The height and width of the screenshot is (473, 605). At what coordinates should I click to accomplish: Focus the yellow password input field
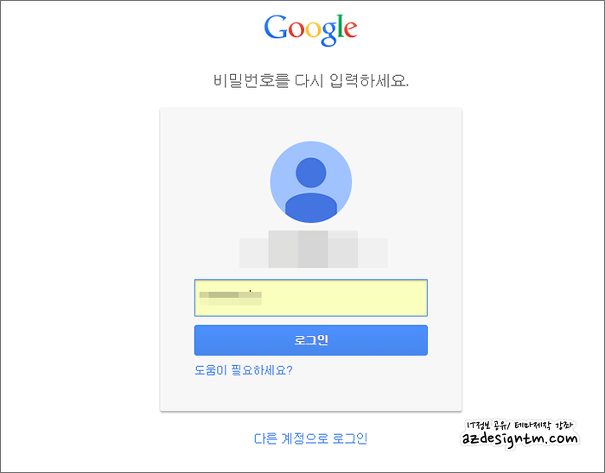[311, 298]
